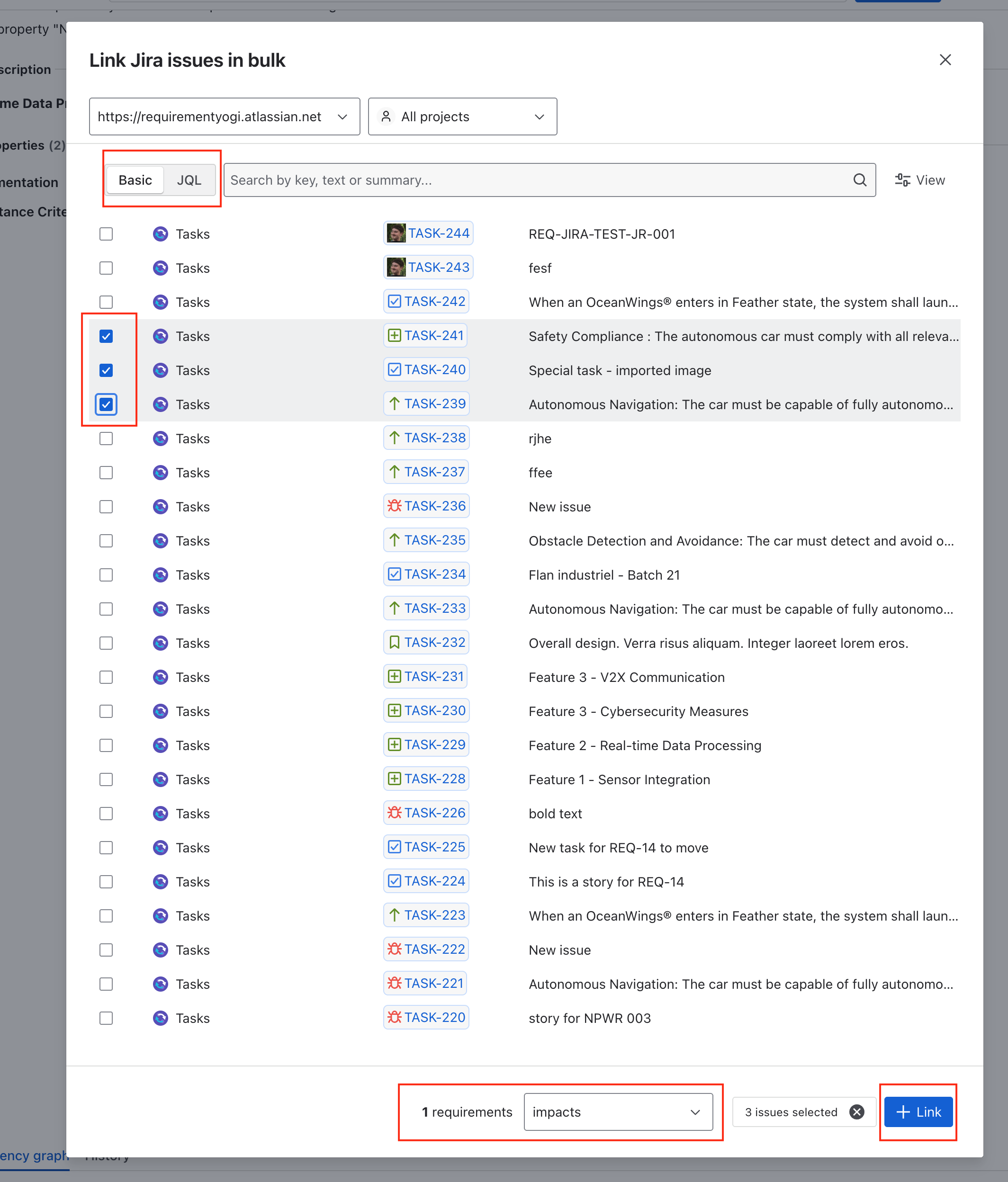The height and width of the screenshot is (1182, 1008).
Task: Uncheck the TASK-239 row checkbox
Action: click(106, 404)
